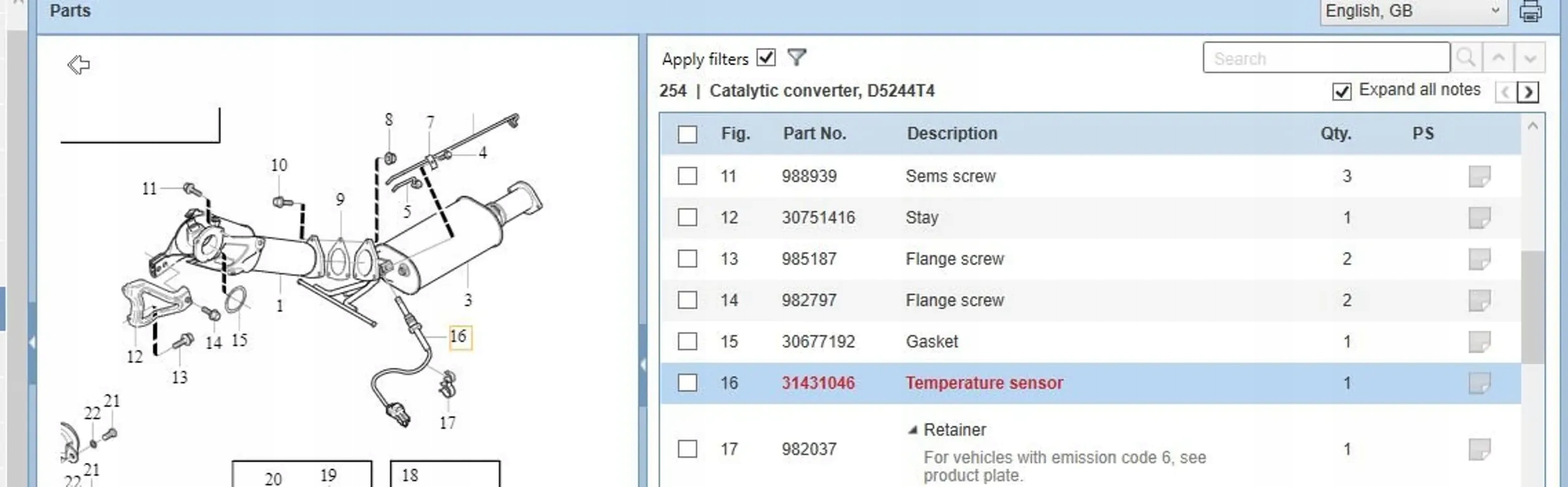Open note icon for part 985187
Image resolution: width=1568 pixels, height=487 pixels.
point(1480,259)
